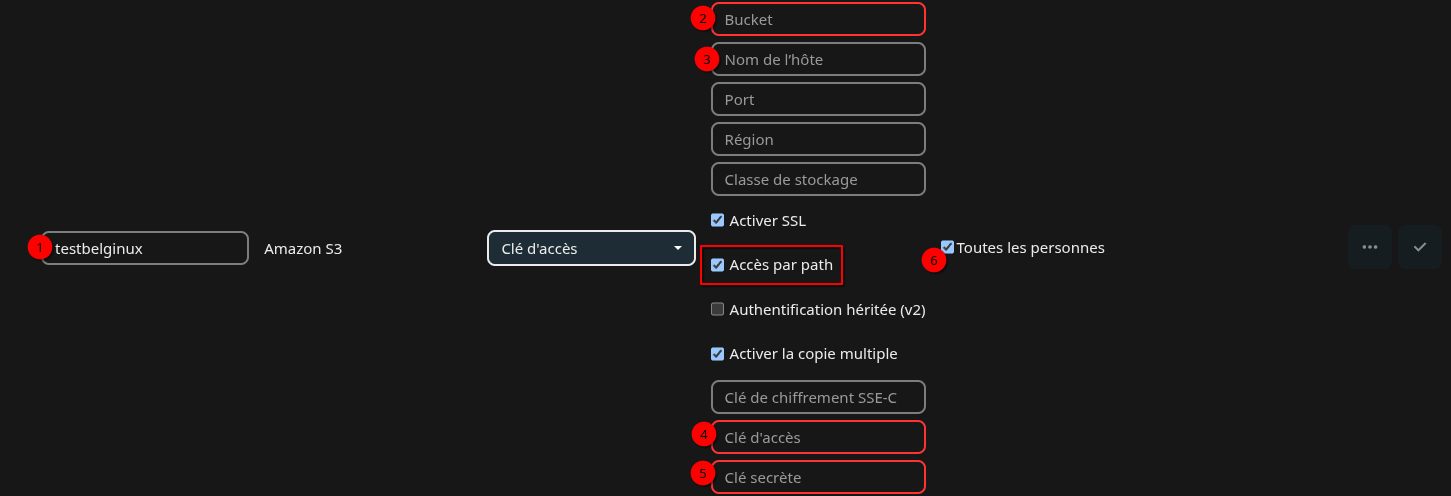Toggle the Activer SSL checkbox
Image resolution: width=1451 pixels, height=496 pixels.
717,220
